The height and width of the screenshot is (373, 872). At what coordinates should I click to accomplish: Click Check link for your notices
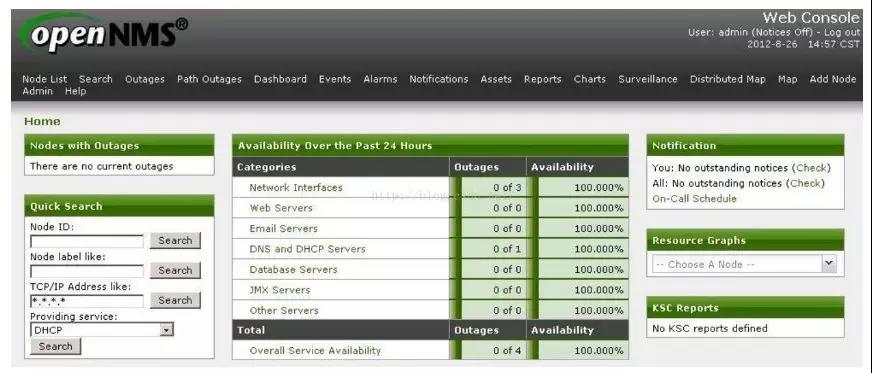tap(810, 168)
